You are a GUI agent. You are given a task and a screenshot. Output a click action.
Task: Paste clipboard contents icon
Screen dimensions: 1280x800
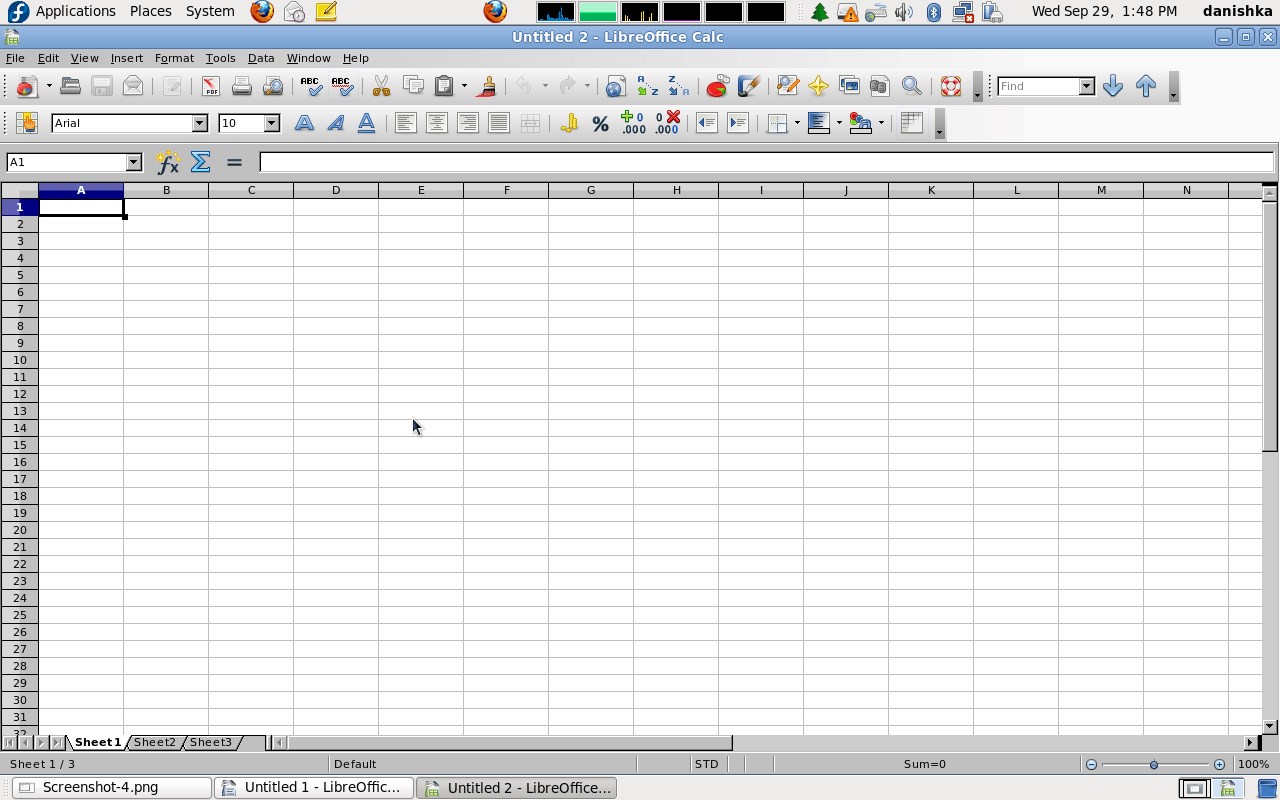tap(445, 86)
